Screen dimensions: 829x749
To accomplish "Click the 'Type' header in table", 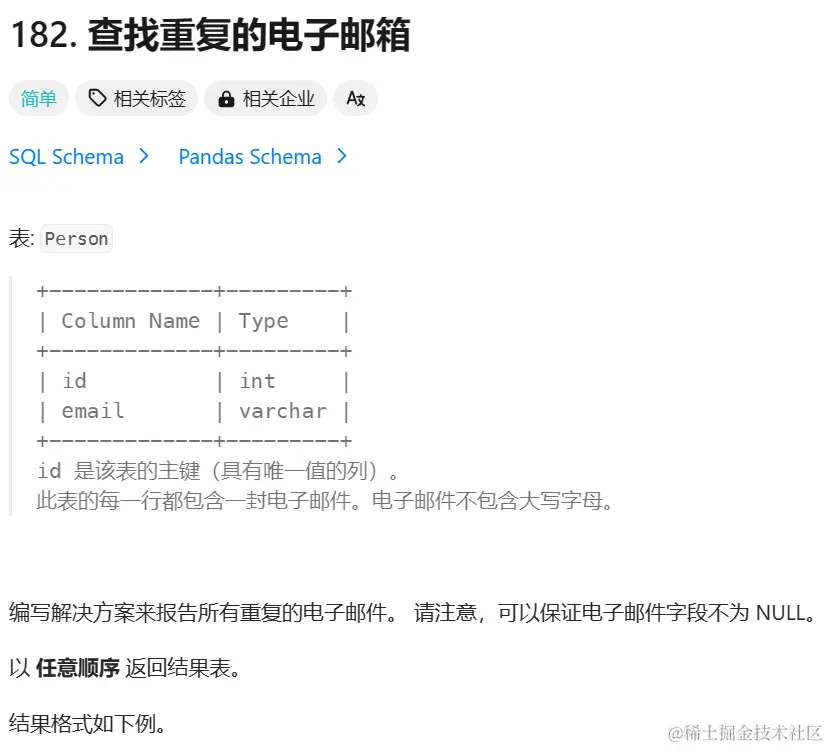I will coord(264,321).
